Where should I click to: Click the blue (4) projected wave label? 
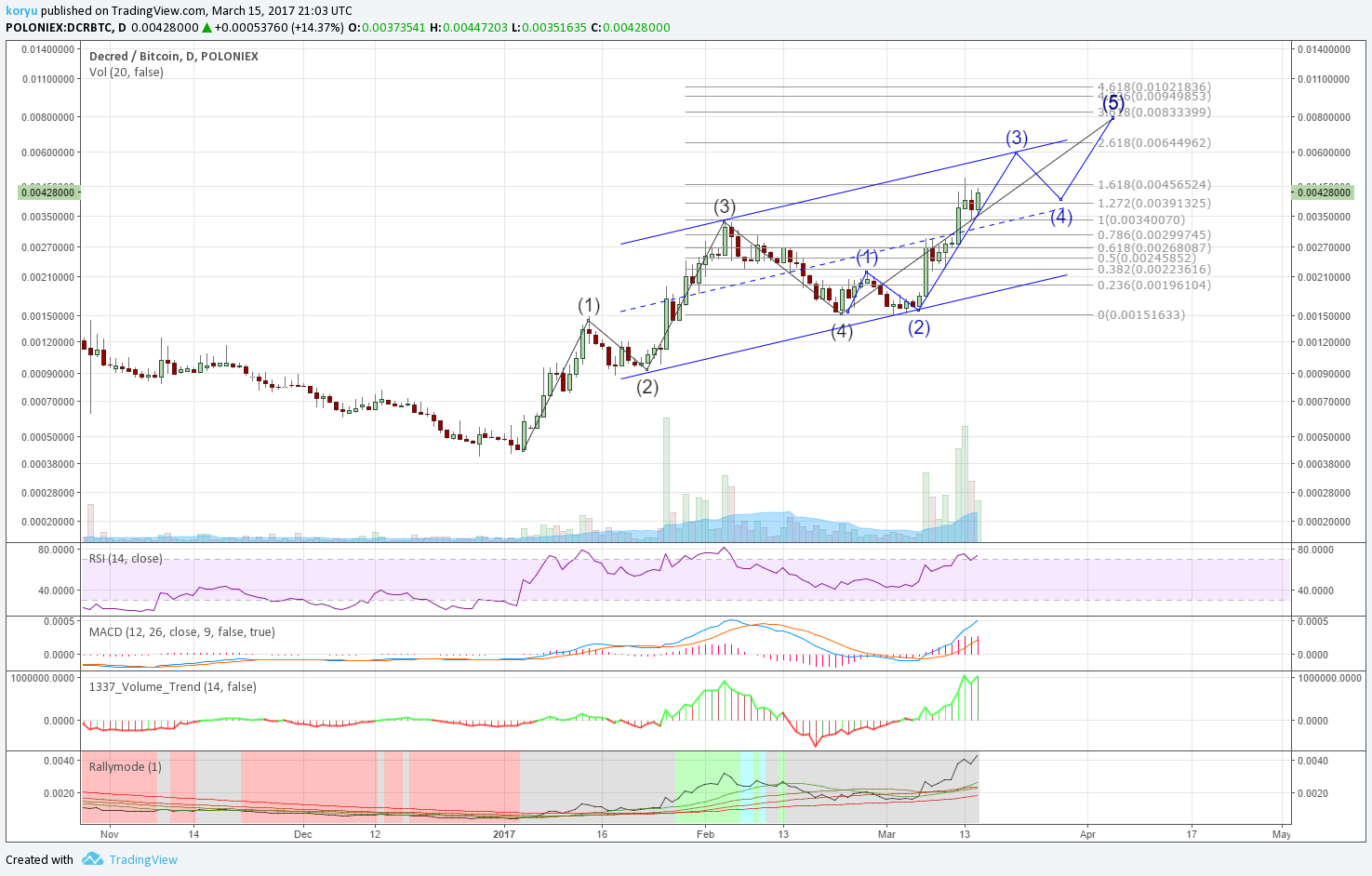coord(1061,217)
